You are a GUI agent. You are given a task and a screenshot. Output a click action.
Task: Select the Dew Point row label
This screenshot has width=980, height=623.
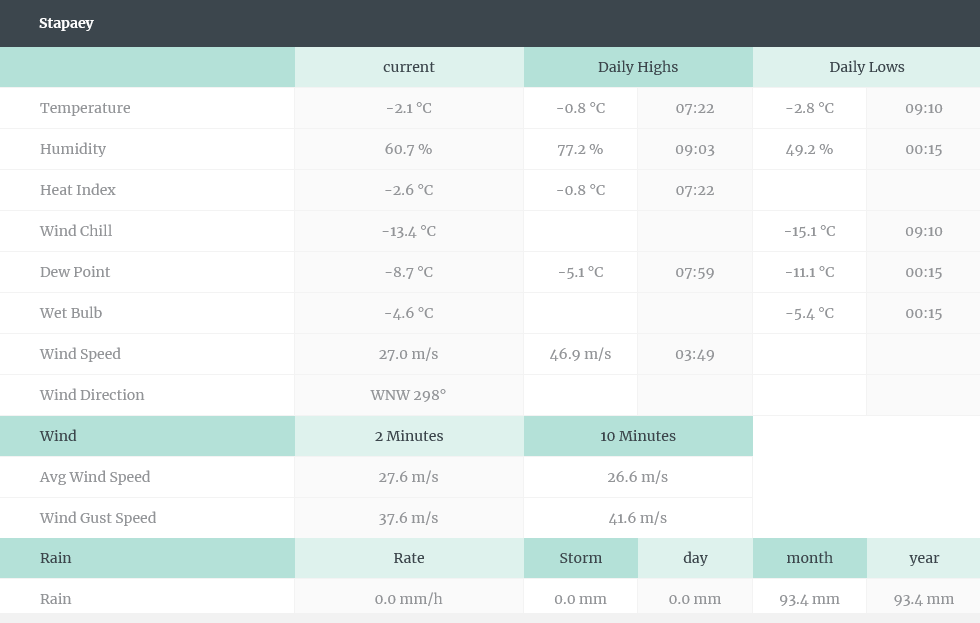[75, 272]
